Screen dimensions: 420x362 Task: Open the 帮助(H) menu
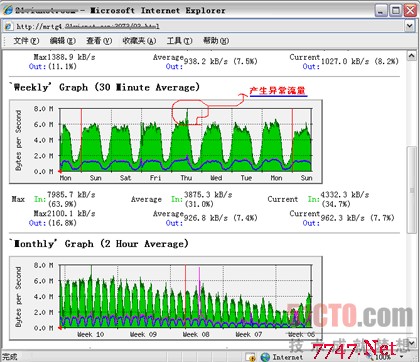point(216,41)
